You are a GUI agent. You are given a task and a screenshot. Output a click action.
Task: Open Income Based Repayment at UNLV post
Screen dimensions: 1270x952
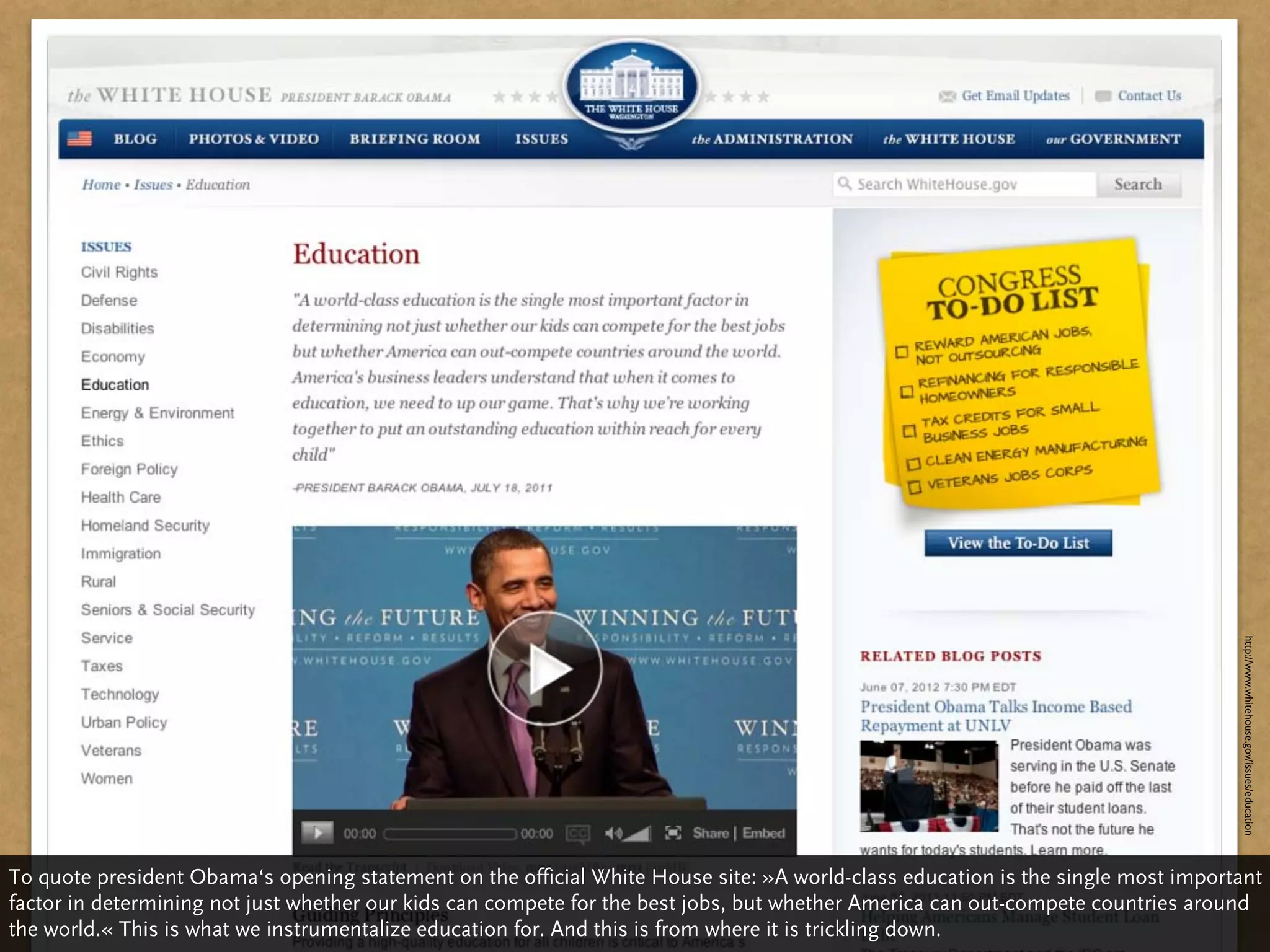[x=996, y=716]
